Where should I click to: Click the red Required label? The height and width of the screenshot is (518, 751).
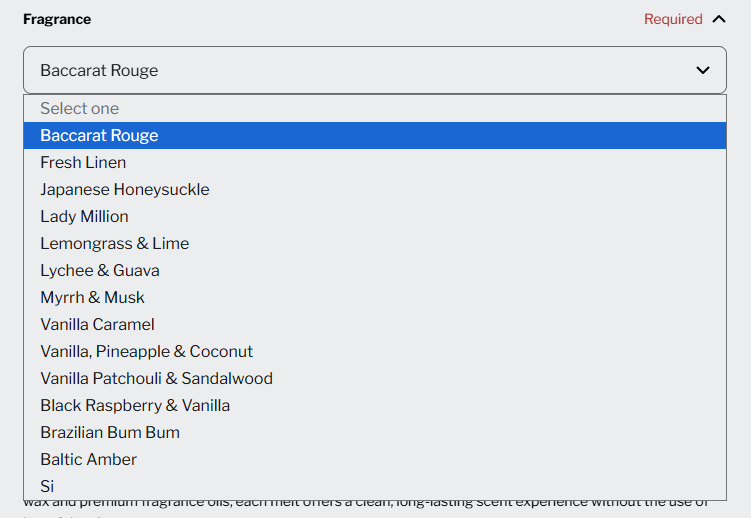pos(673,19)
